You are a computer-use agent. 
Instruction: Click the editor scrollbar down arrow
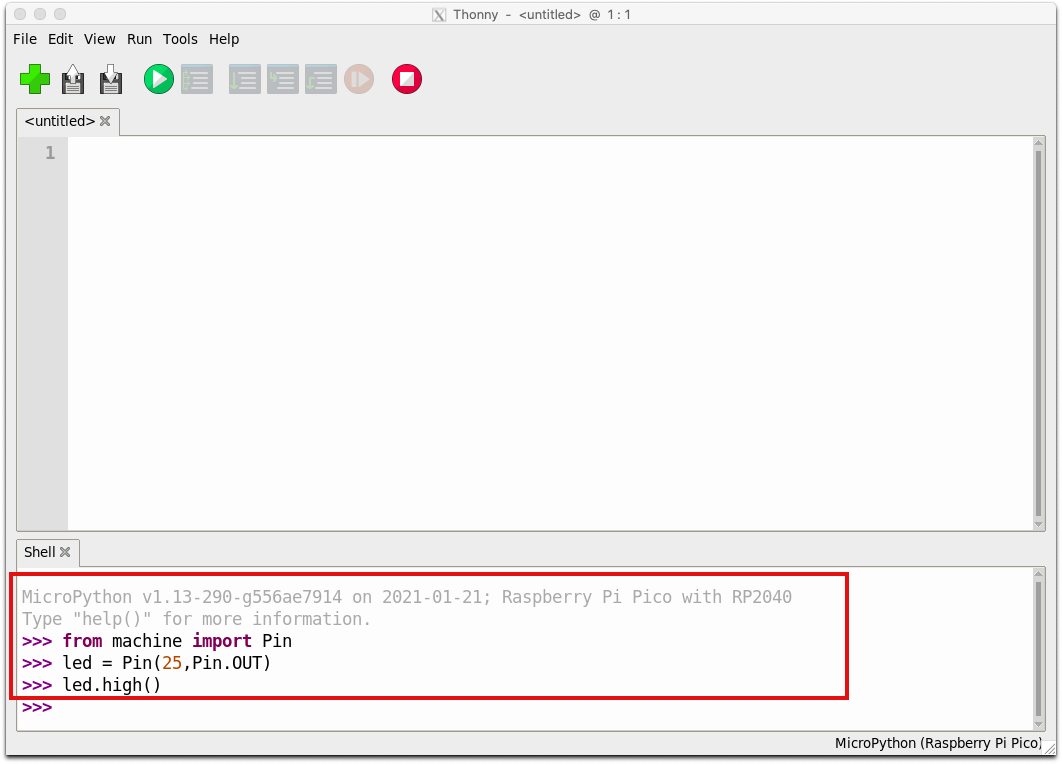(1038, 524)
